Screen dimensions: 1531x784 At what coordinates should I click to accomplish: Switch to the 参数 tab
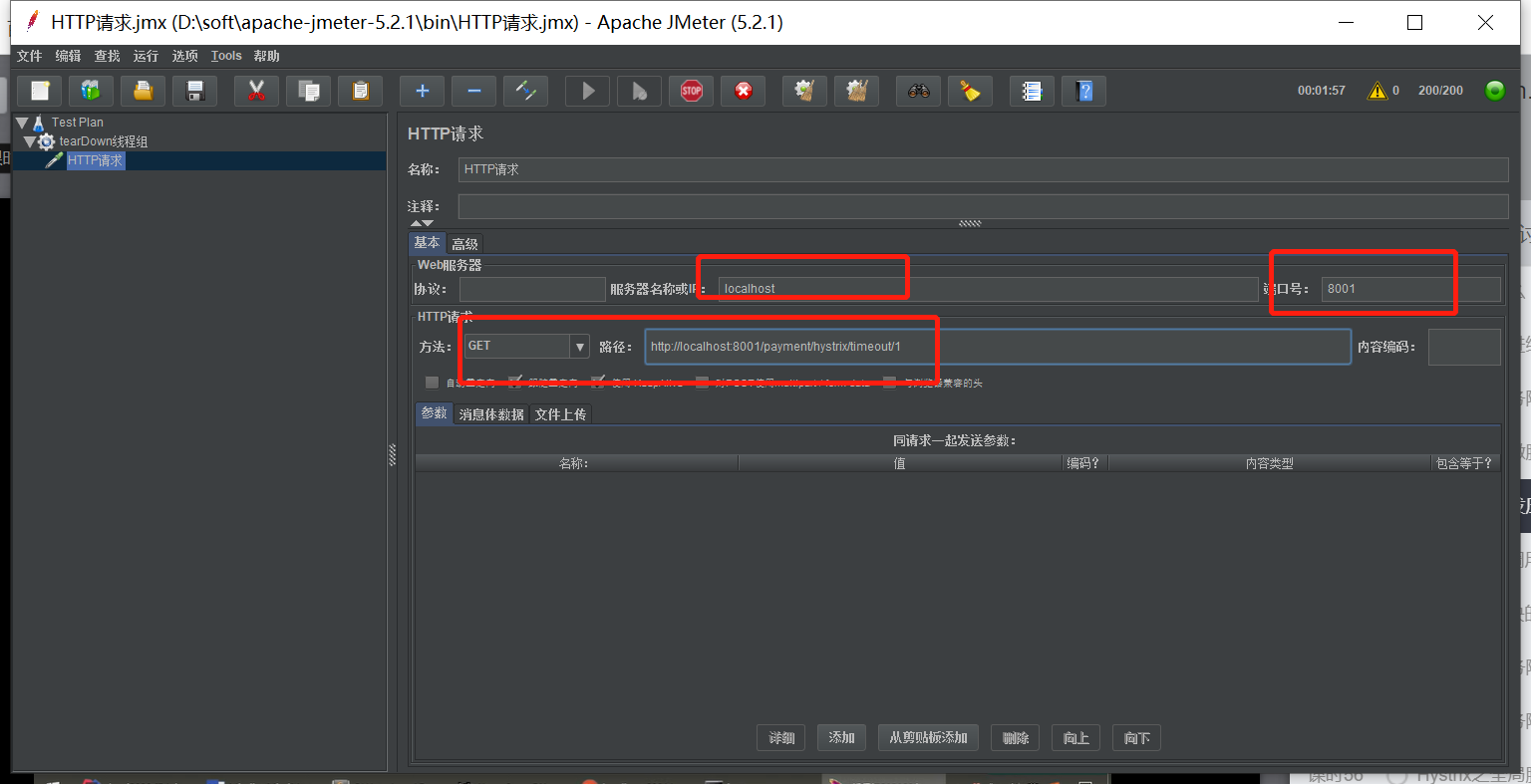[x=435, y=413]
